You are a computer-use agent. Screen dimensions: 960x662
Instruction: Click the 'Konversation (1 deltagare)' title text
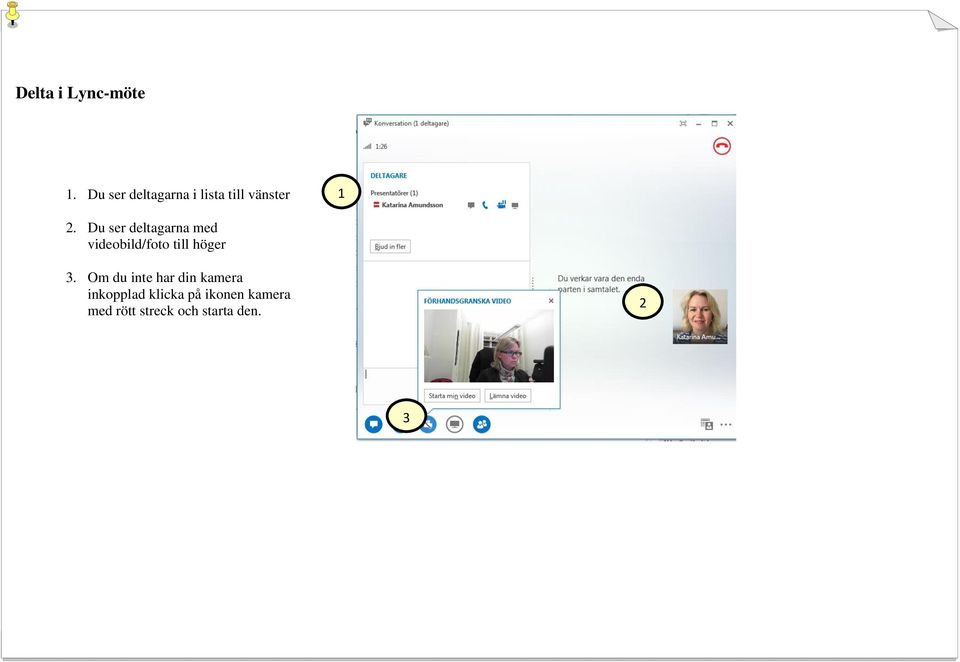(411, 123)
